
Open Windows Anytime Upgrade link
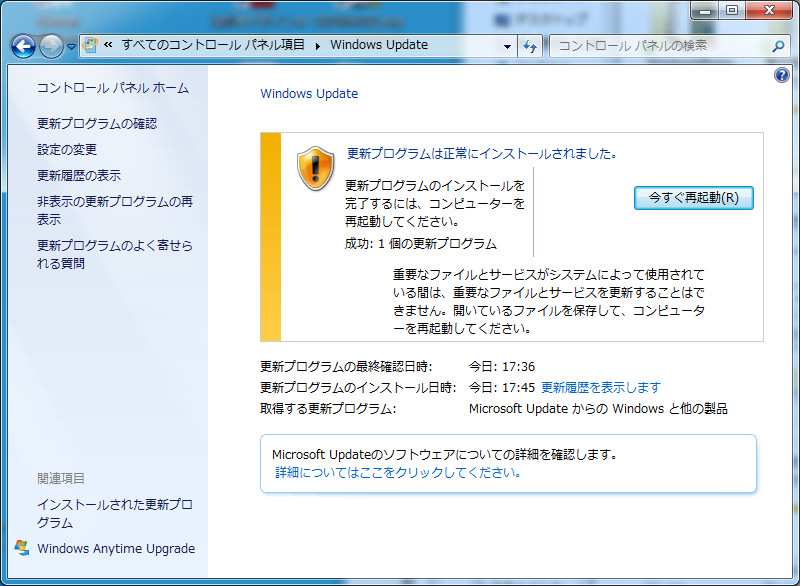(x=116, y=549)
